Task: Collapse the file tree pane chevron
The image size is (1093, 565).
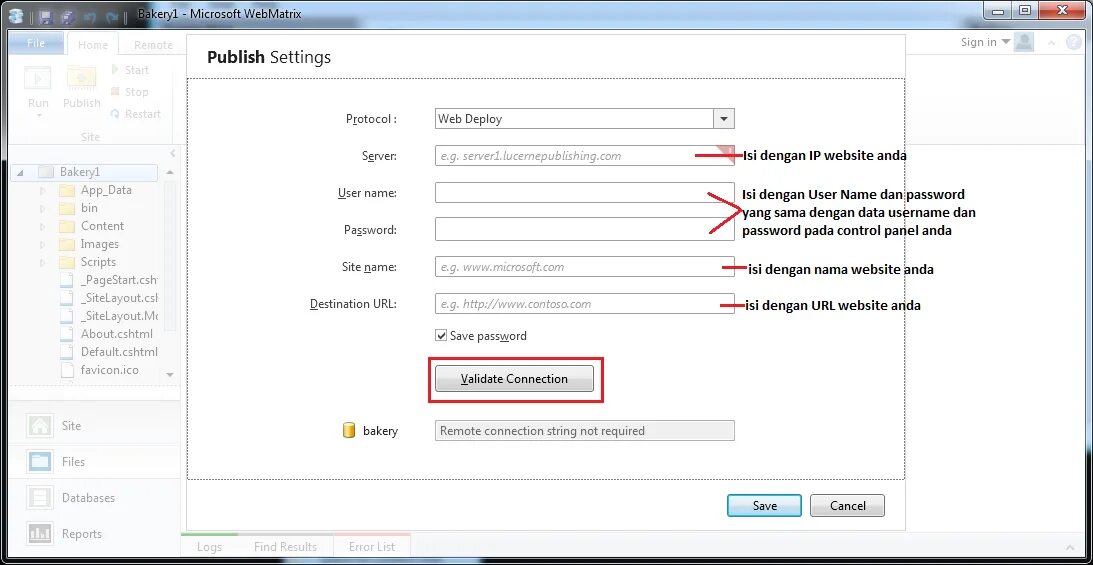Action: point(172,154)
